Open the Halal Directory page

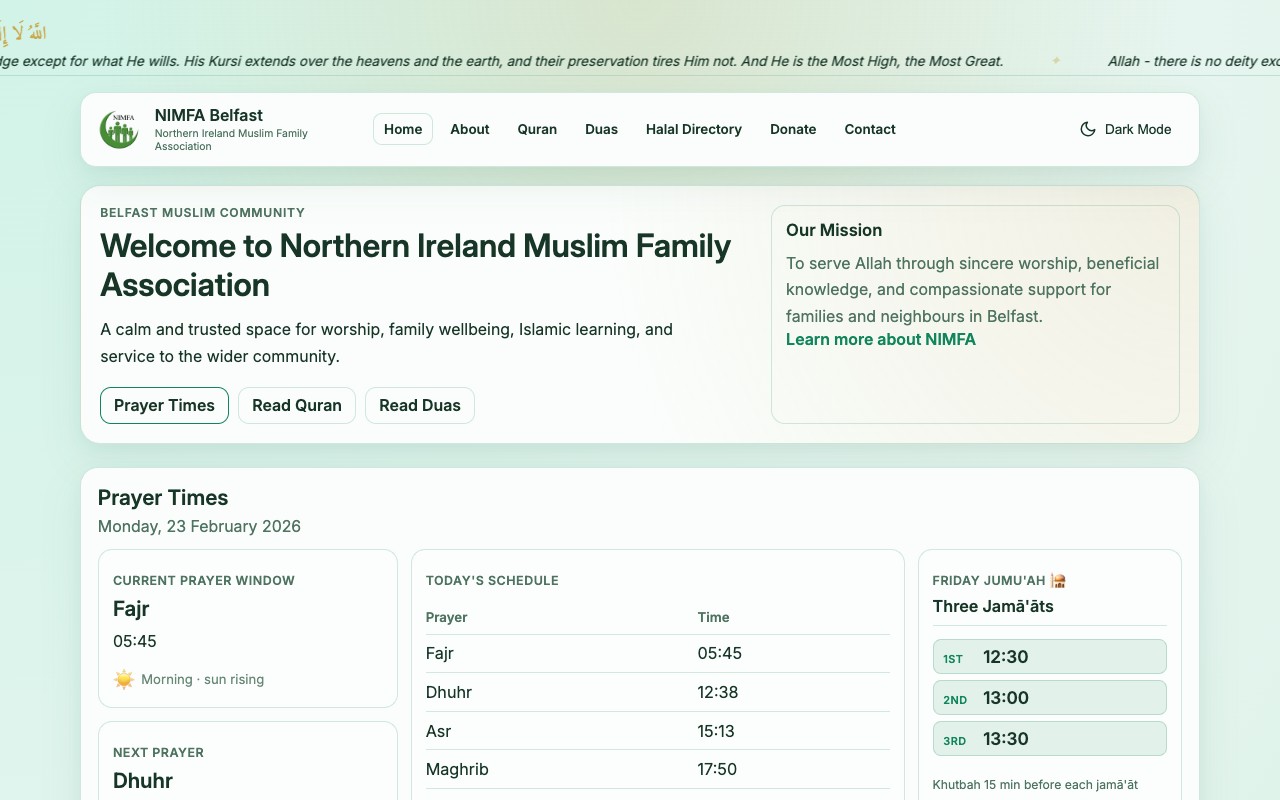(694, 129)
